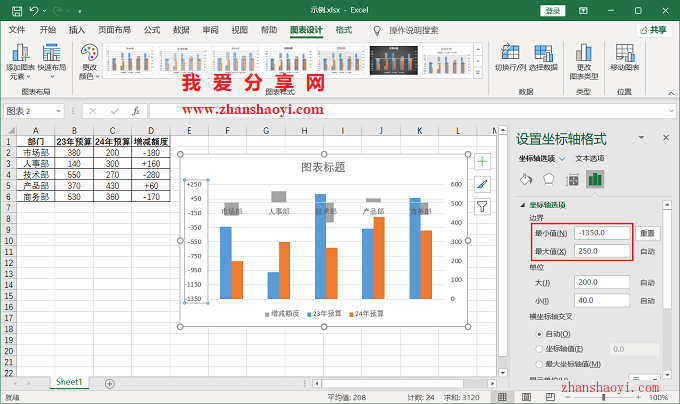
Task: Open Quick Layout options
Action: click(52, 62)
